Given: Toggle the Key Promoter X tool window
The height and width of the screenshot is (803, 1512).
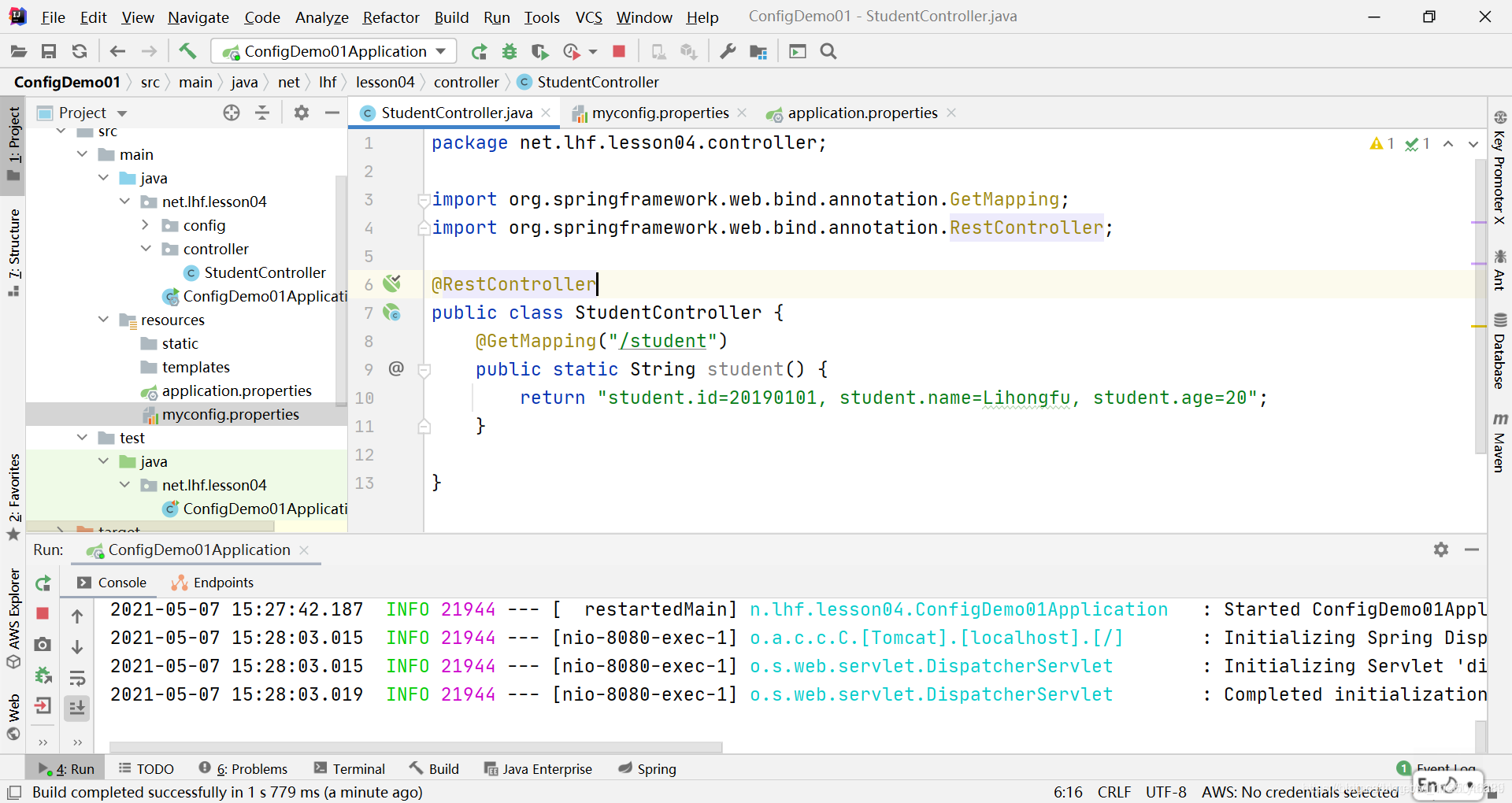Looking at the screenshot, I should (1499, 168).
